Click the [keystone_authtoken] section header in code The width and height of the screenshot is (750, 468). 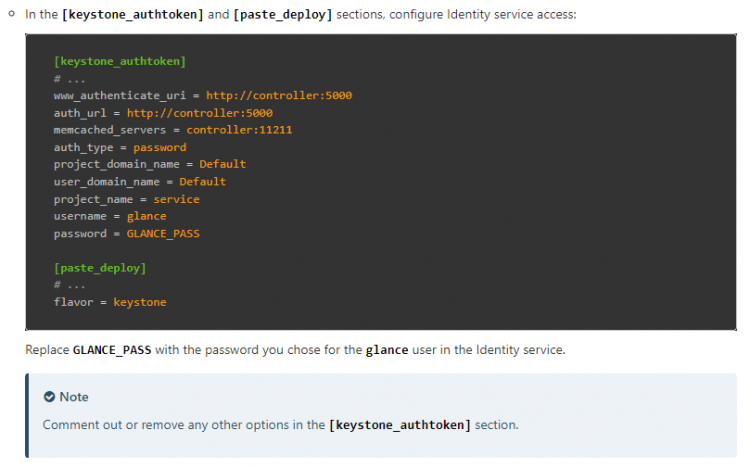tap(120, 62)
